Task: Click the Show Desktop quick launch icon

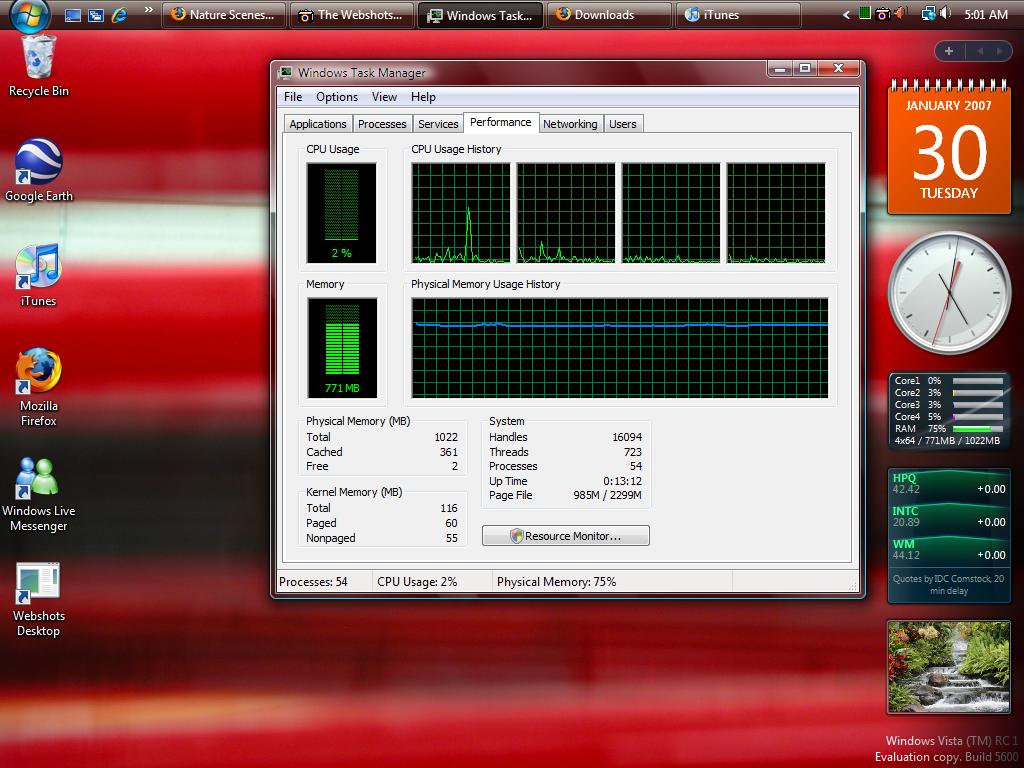Action: [73, 15]
